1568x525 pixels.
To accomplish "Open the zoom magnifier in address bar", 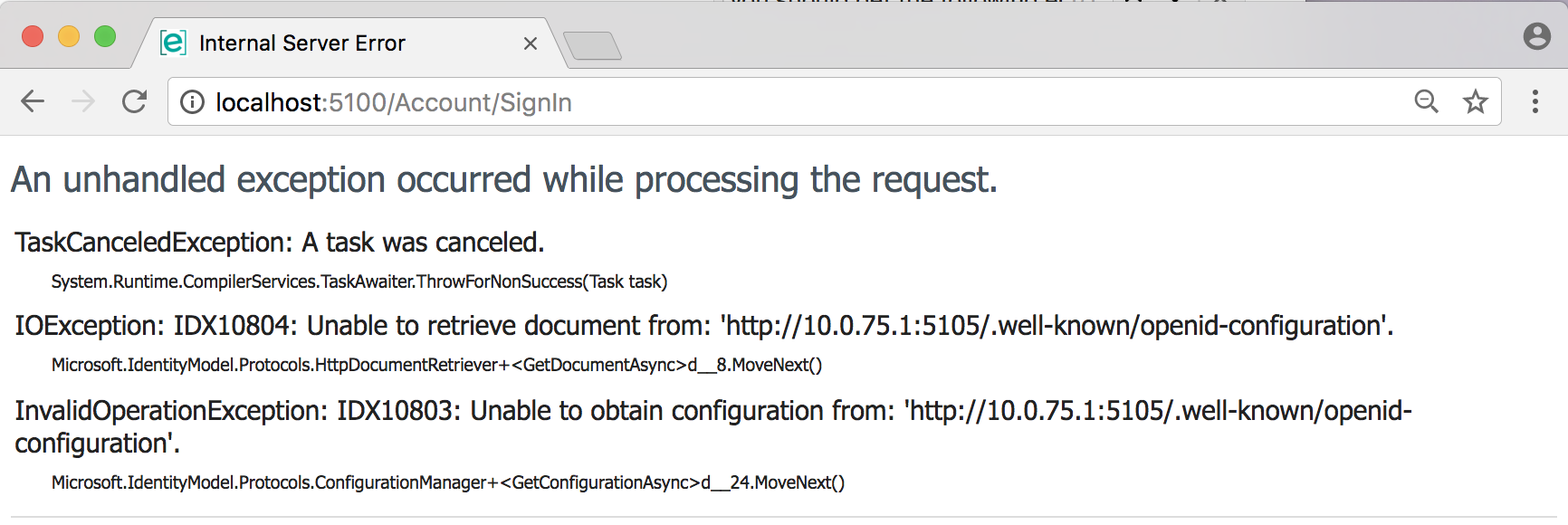I will point(1426,101).
